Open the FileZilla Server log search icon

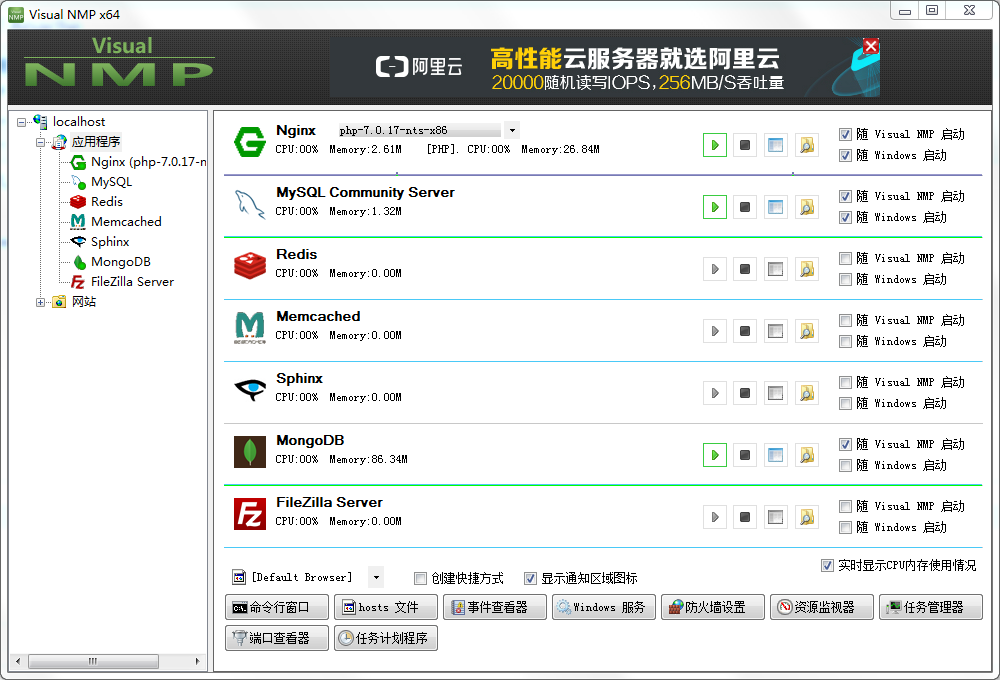807,517
